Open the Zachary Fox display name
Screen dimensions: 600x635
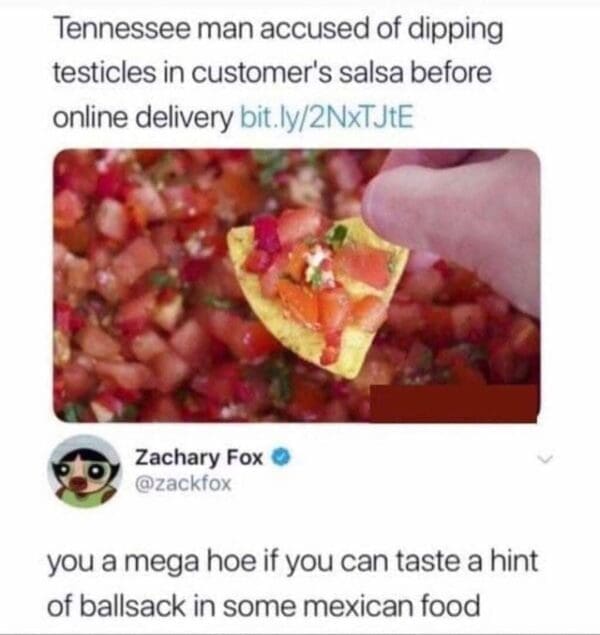[199, 458]
